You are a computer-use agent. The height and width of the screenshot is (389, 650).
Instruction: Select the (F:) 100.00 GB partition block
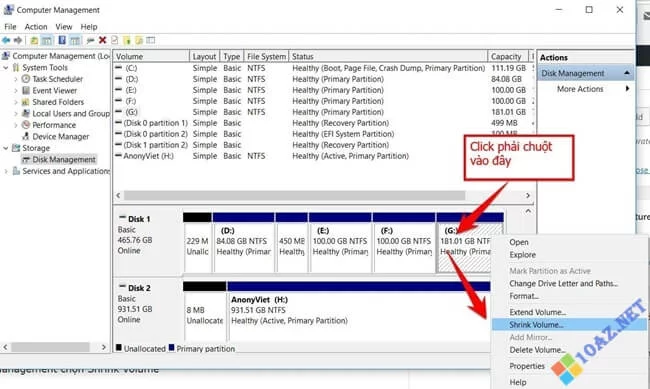point(404,242)
